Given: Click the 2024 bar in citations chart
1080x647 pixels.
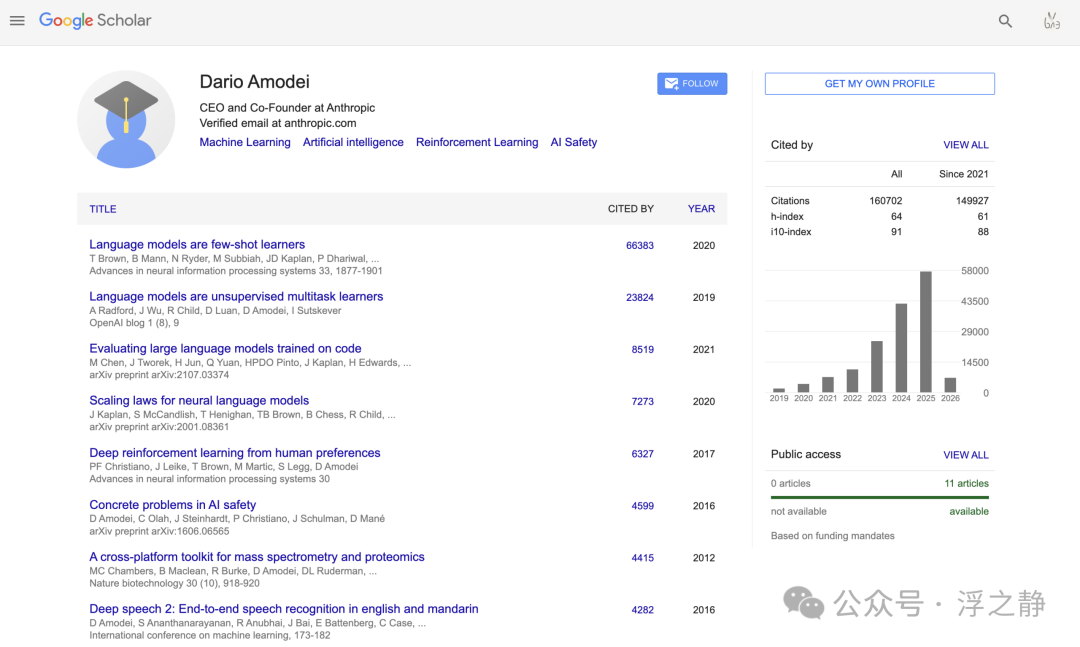Looking at the screenshot, I should (x=901, y=348).
